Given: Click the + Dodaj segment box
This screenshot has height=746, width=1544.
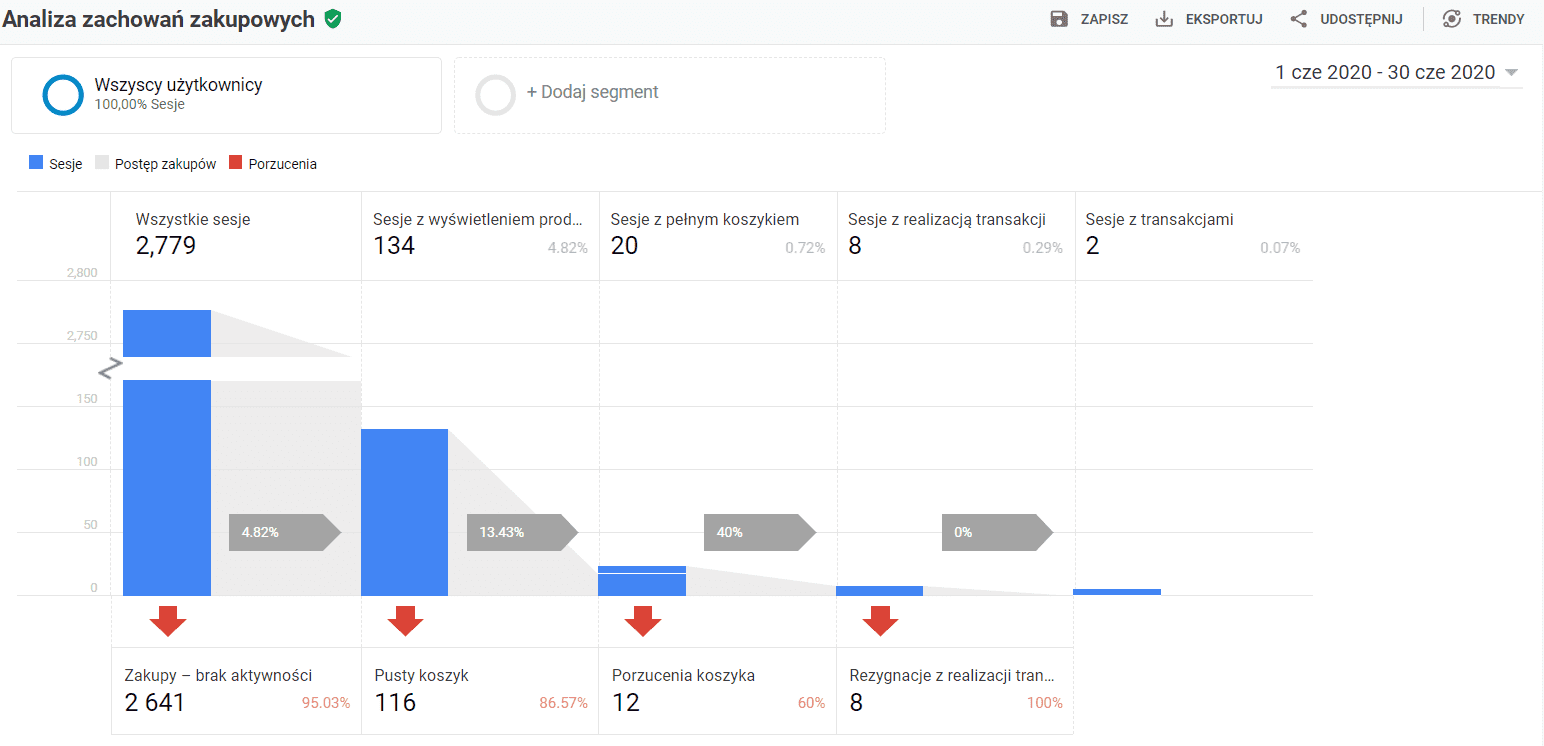Looking at the screenshot, I should (x=669, y=95).
